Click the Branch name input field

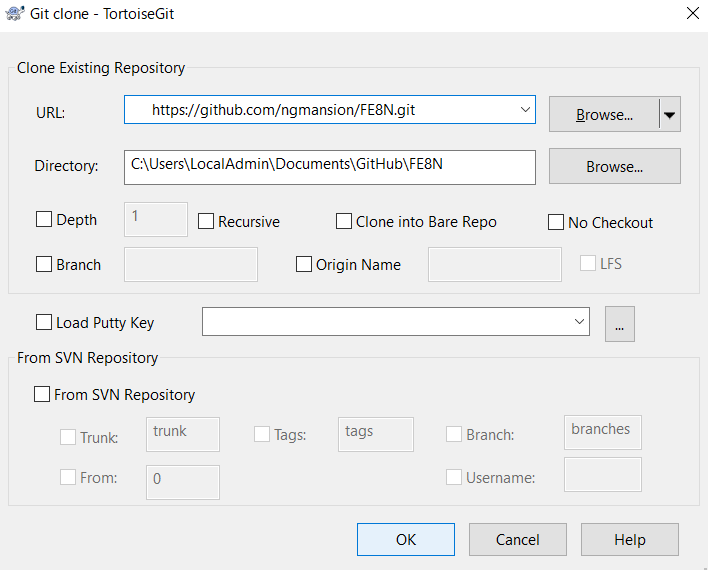click(191, 264)
